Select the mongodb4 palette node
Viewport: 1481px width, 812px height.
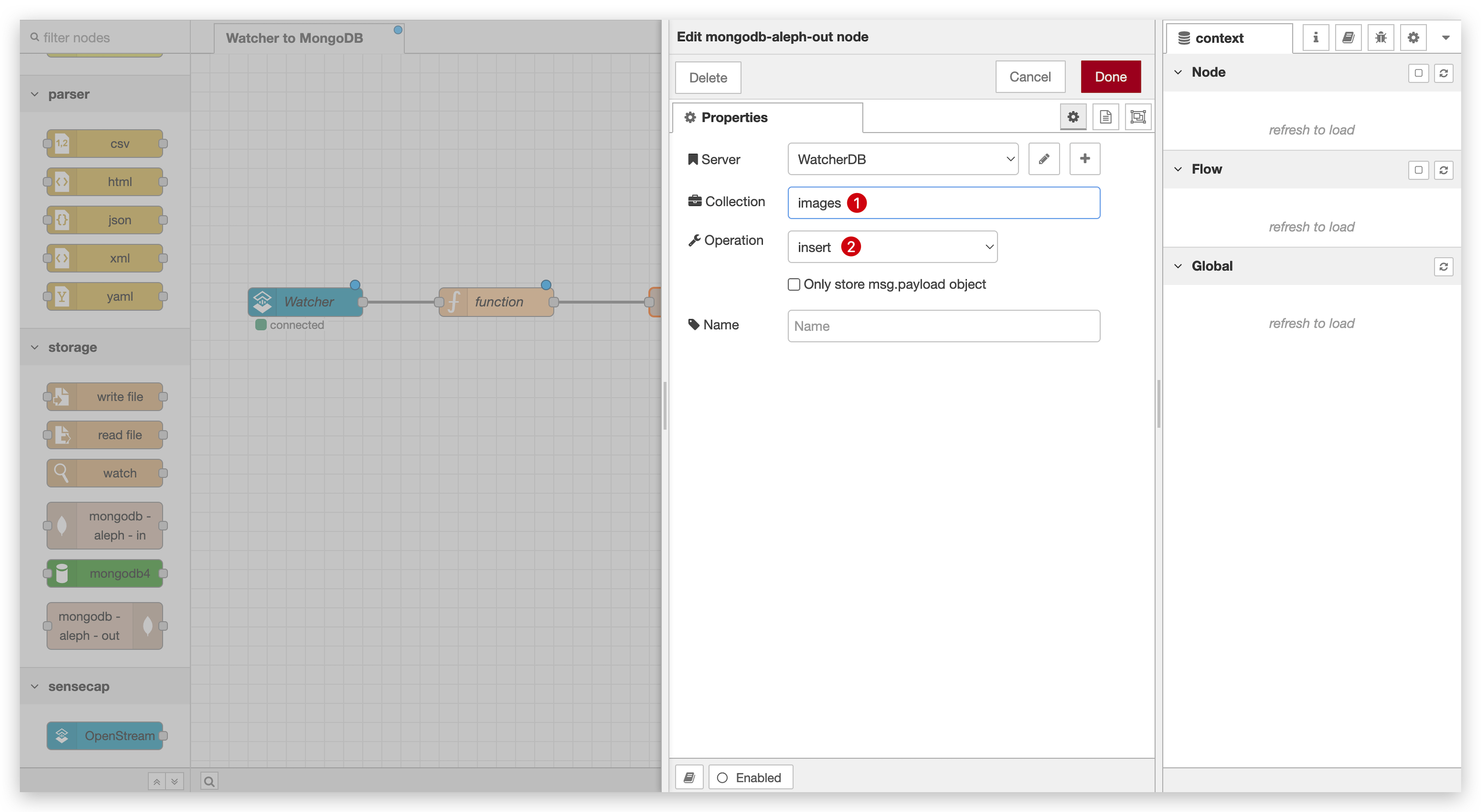click(x=105, y=574)
